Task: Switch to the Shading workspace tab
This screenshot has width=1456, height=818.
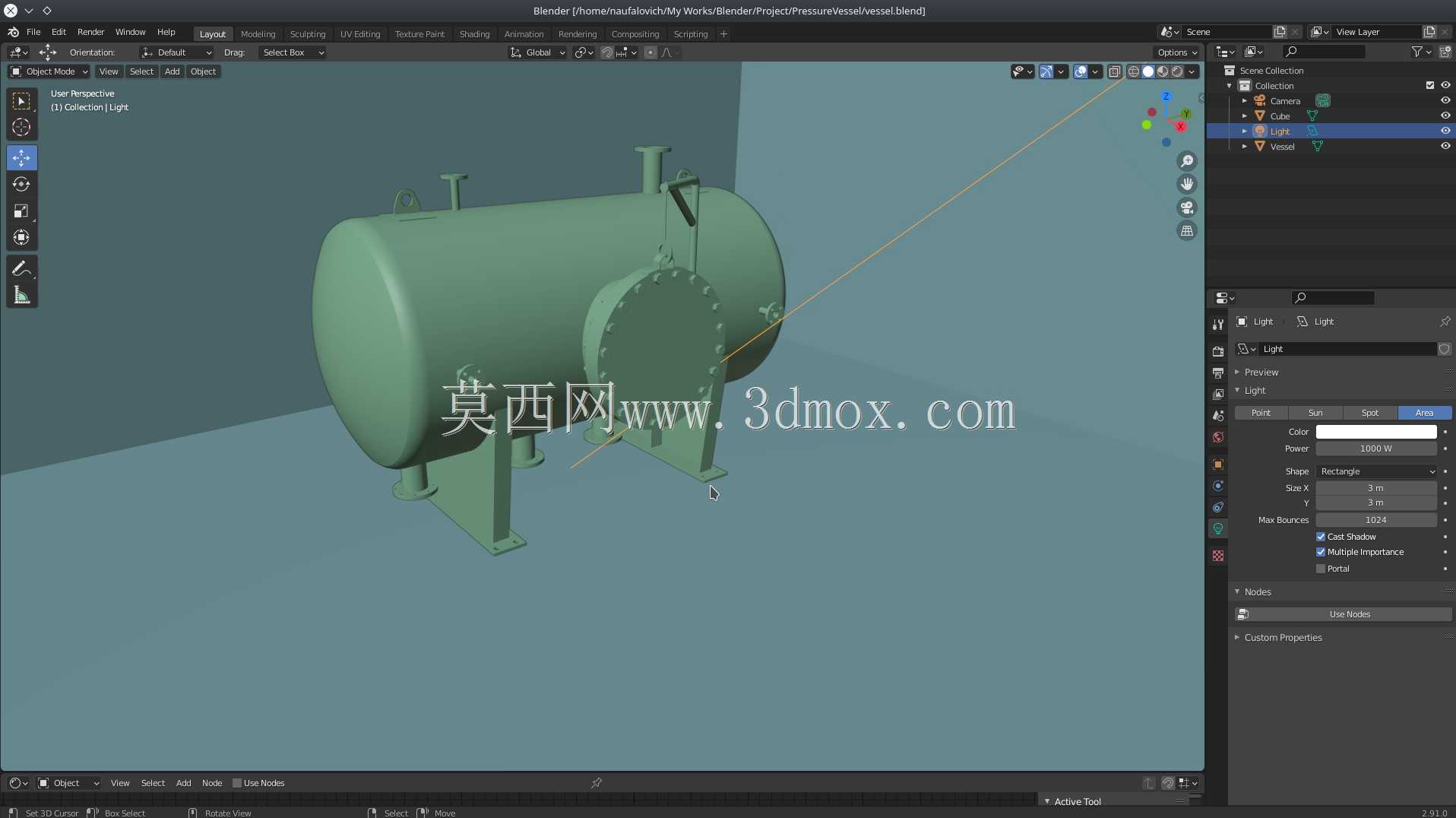Action: click(x=474, y=34)
